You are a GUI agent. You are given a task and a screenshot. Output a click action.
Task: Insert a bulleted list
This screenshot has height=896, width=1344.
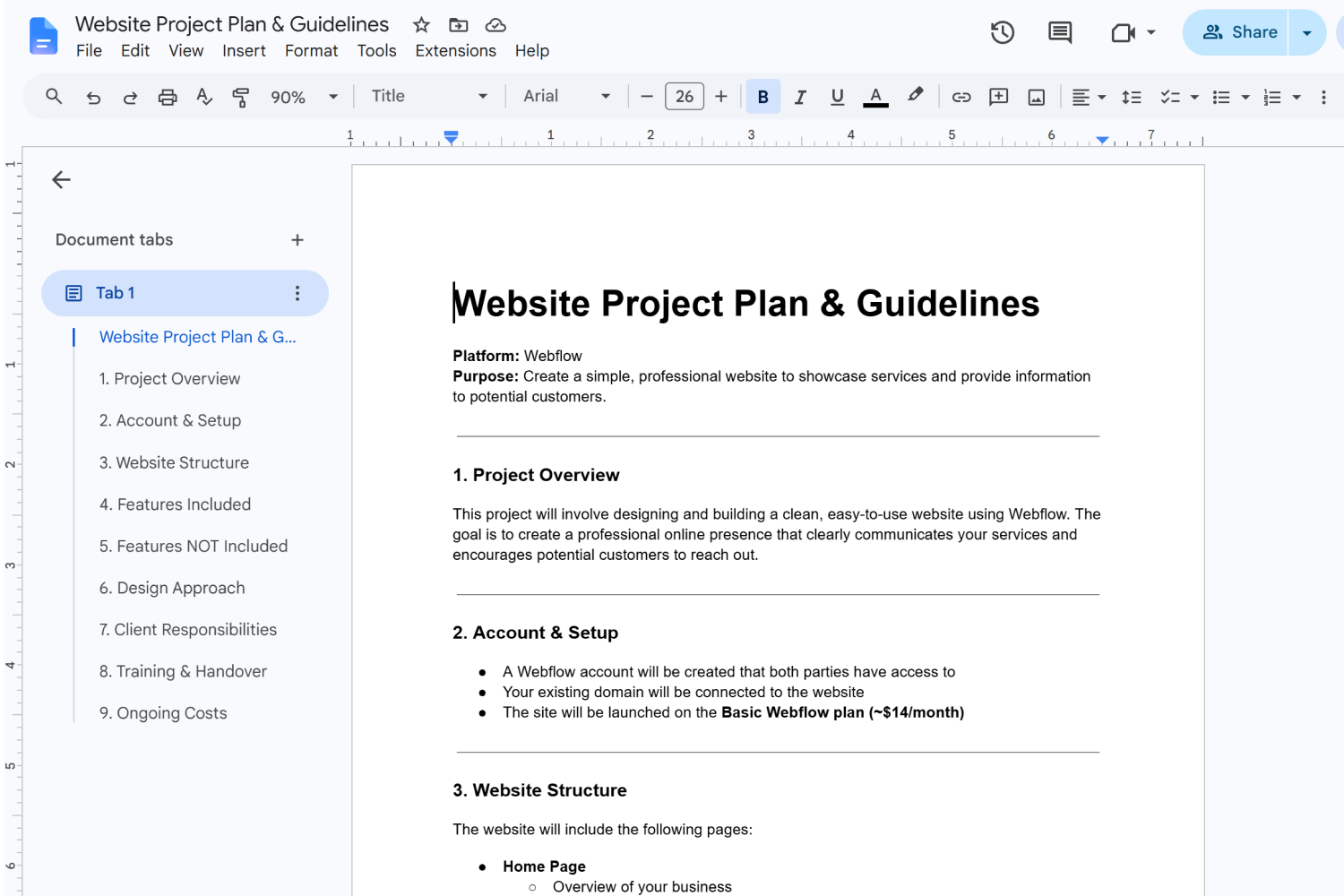click(1221, 97)
